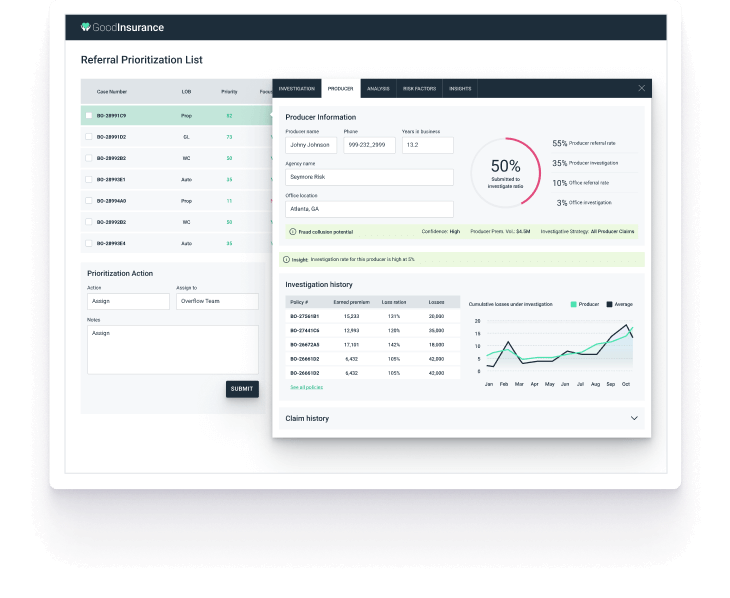Click the Losses column header

(436, 302)
